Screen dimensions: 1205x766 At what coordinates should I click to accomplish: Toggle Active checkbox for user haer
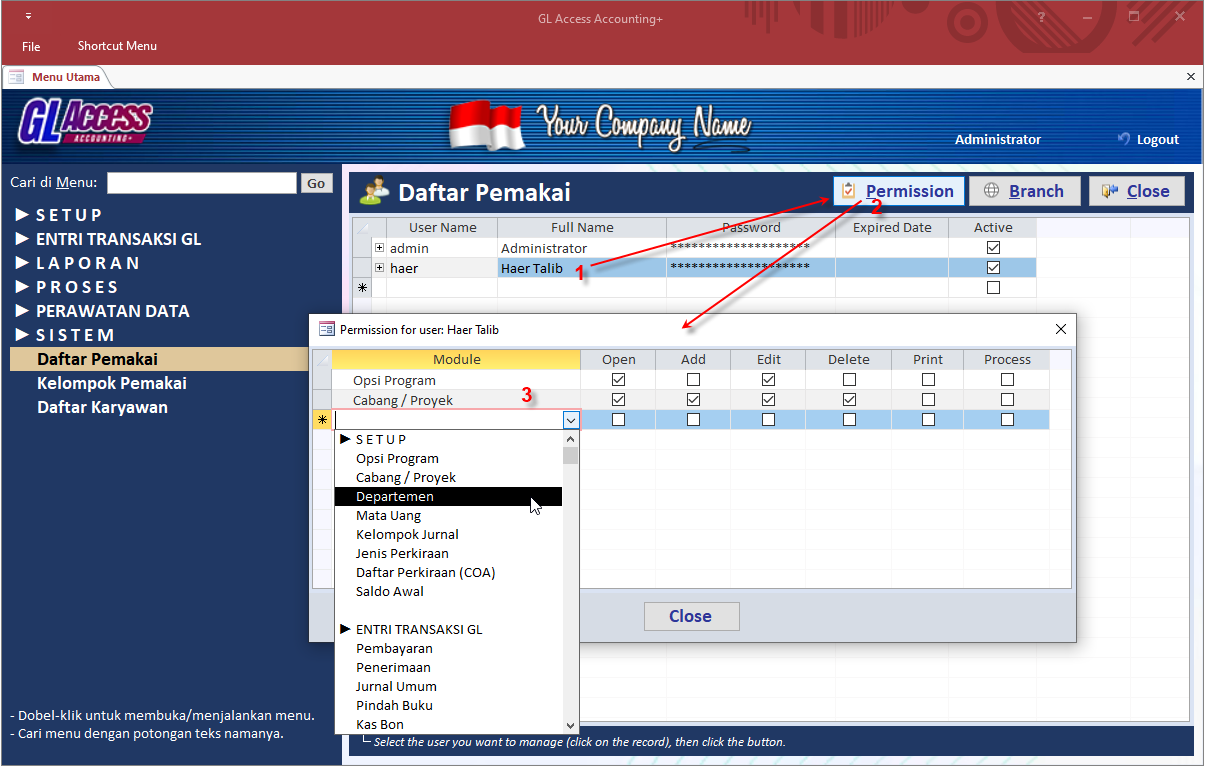click(x=993, y=268)
